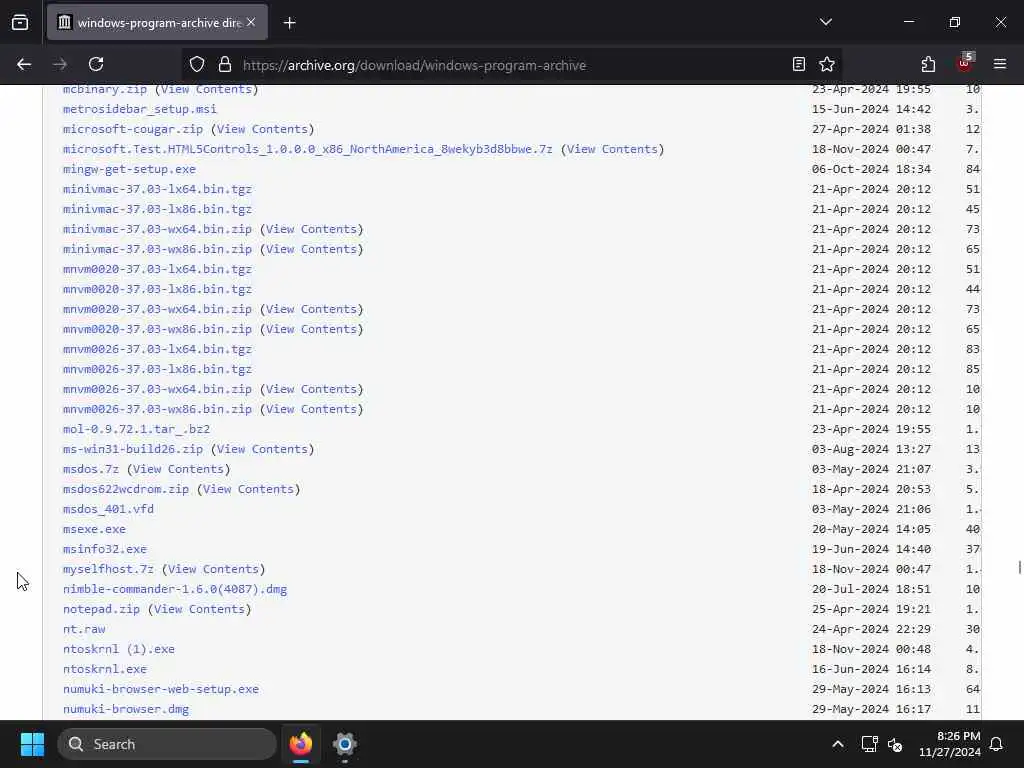This screenshot has width=1024, height=768.
Task: Download minivmac-37.03-wx86.bin.zip
Action: click(157, 249)
